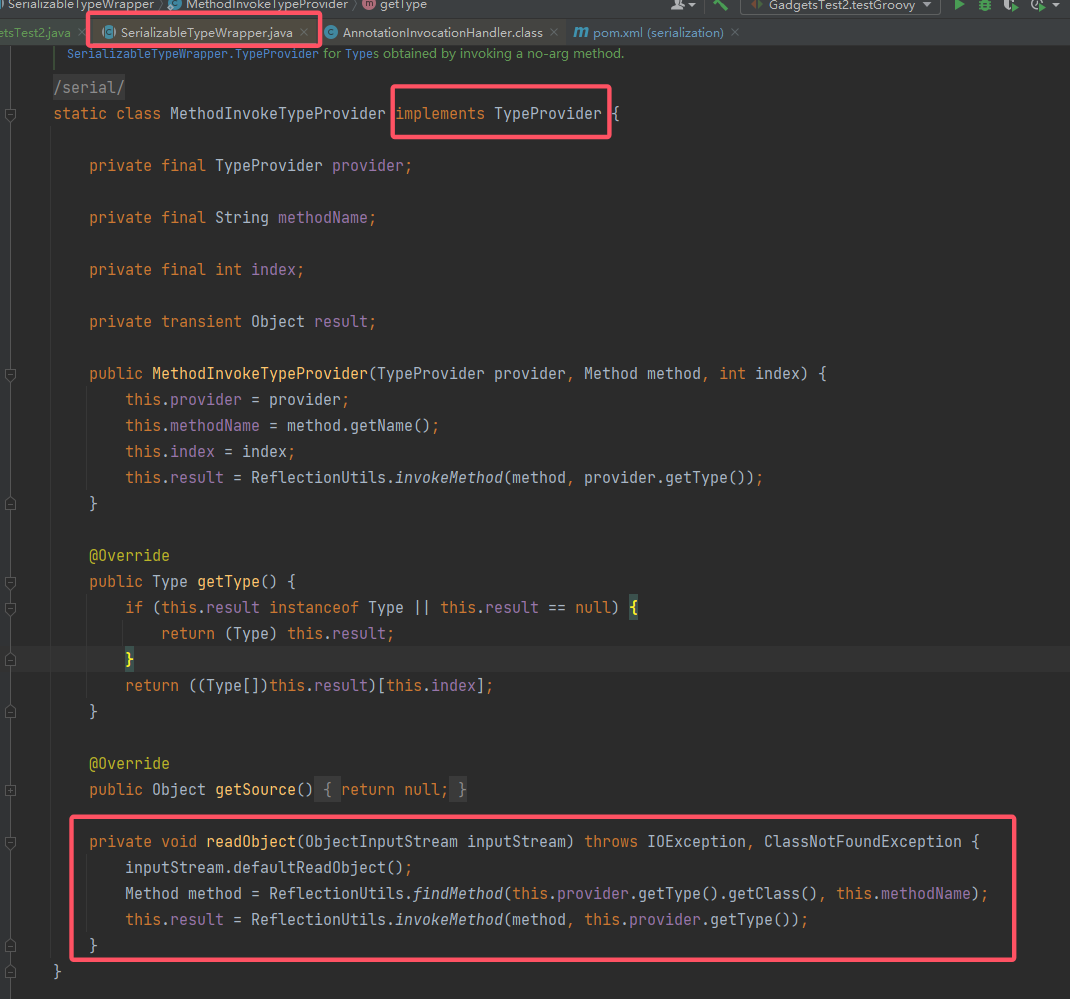Click the /serial/ doc tag

89,87
